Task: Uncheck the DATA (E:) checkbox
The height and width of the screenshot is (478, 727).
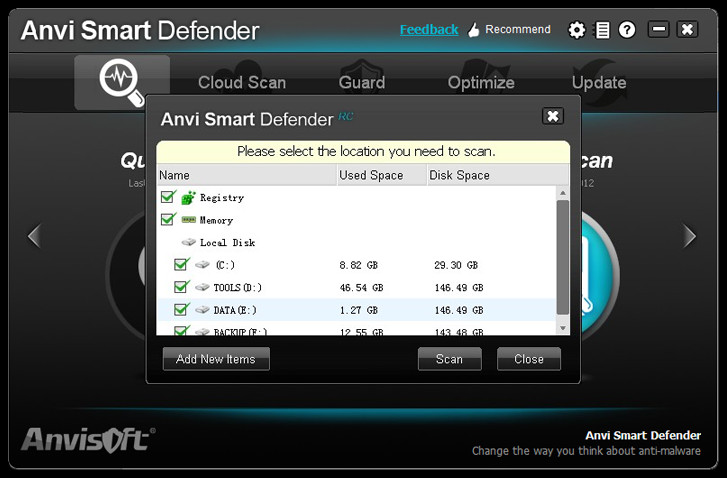Action: pos(181,309)
